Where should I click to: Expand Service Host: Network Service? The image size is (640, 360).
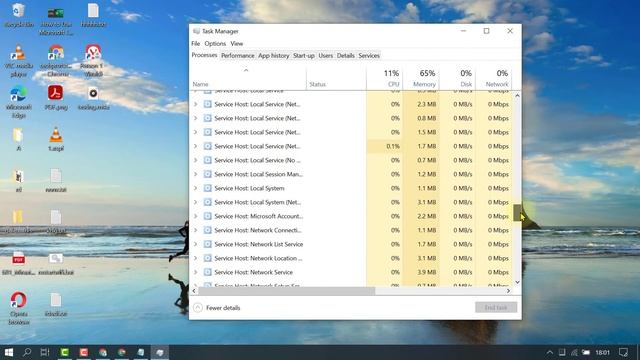pyautogui.click(x=196, y=272)
